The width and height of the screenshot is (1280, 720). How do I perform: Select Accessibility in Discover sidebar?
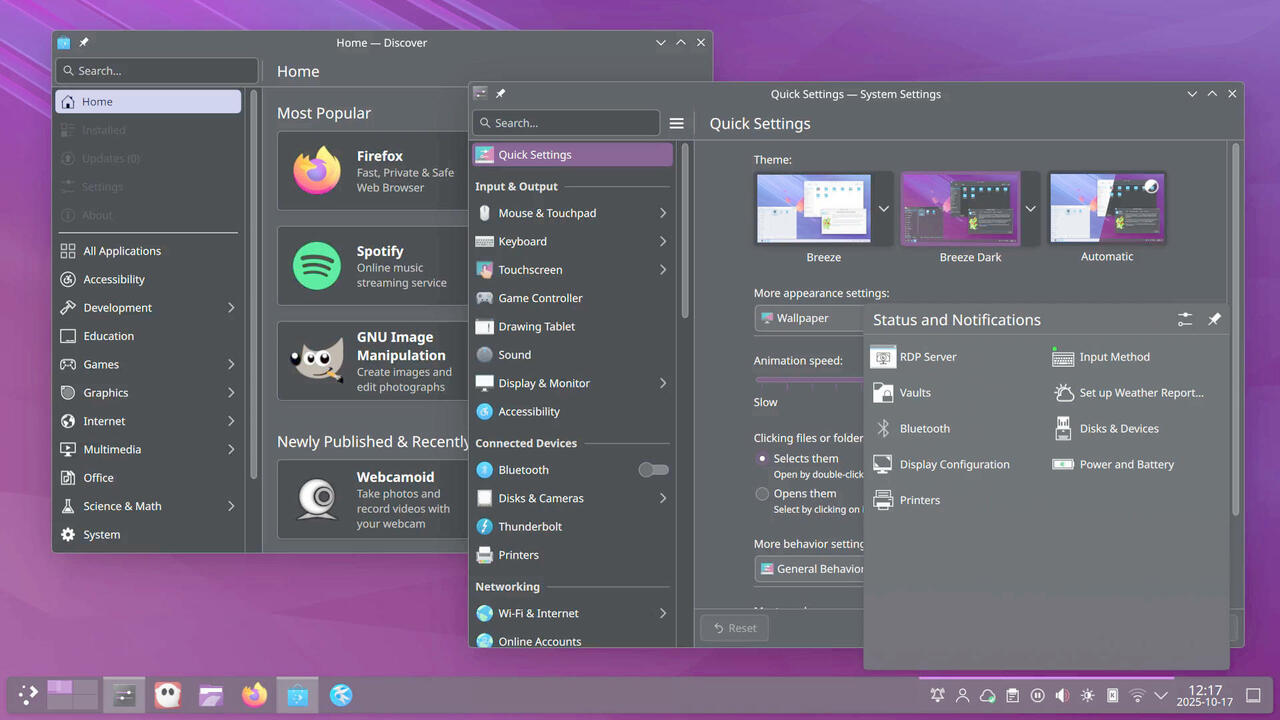pos(114,280)
